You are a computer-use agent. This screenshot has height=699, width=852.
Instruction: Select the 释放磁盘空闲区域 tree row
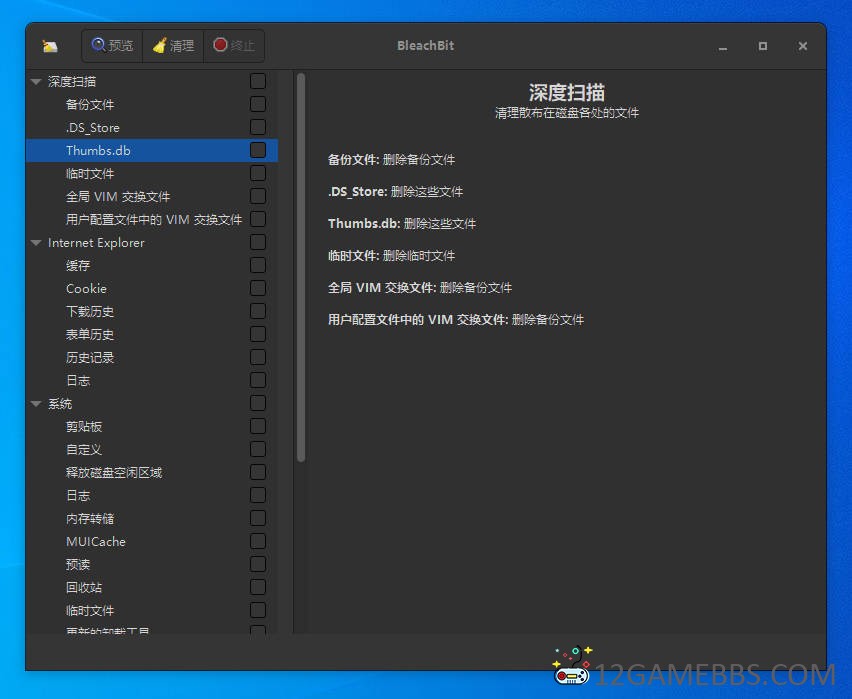pyautogui.click(x=152, y=472)
